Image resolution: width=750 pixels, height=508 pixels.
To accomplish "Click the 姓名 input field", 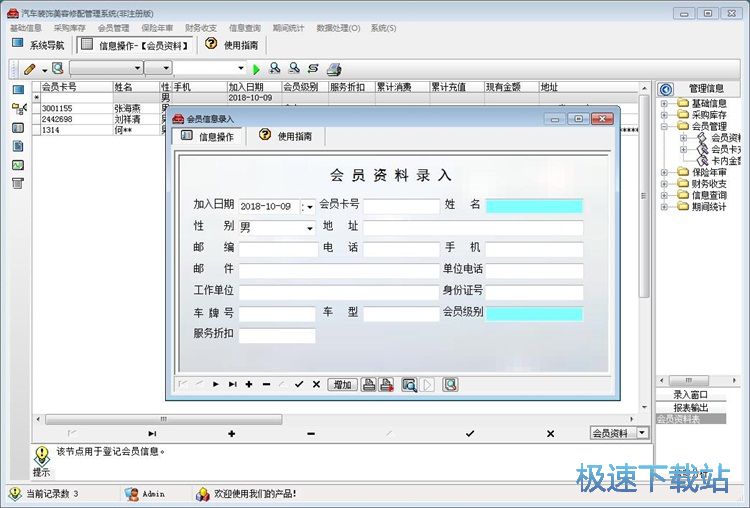I will pyautogui.click(x=534, y=206).
